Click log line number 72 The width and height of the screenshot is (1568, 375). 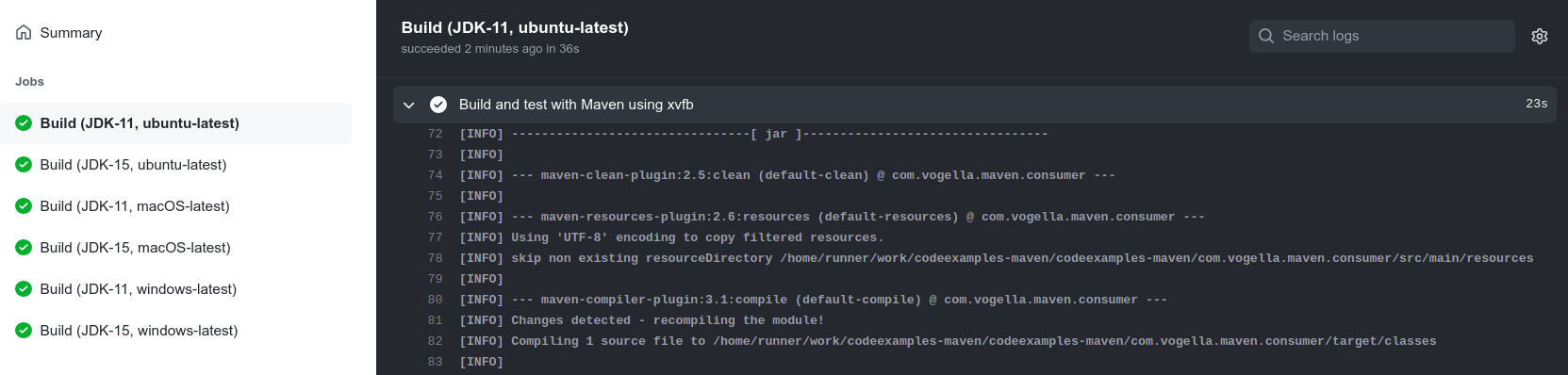tap(435, 134)
